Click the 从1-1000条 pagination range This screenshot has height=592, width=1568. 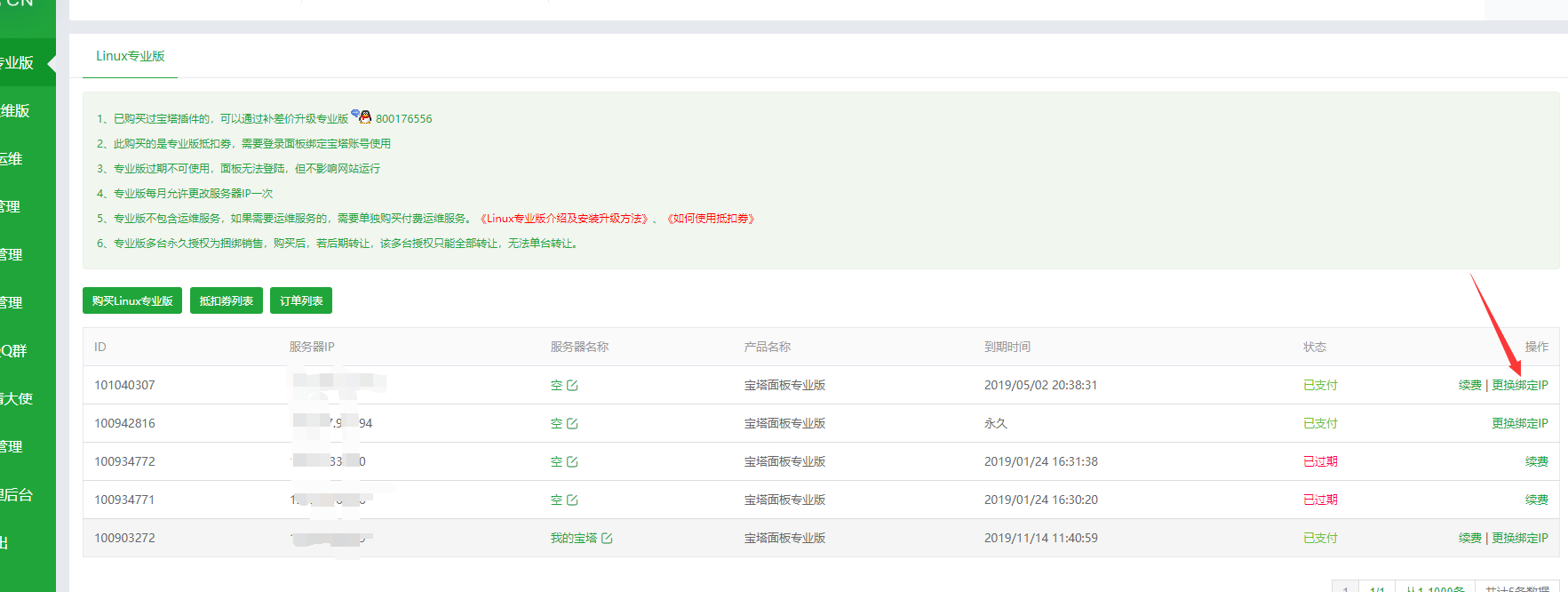1436,588
